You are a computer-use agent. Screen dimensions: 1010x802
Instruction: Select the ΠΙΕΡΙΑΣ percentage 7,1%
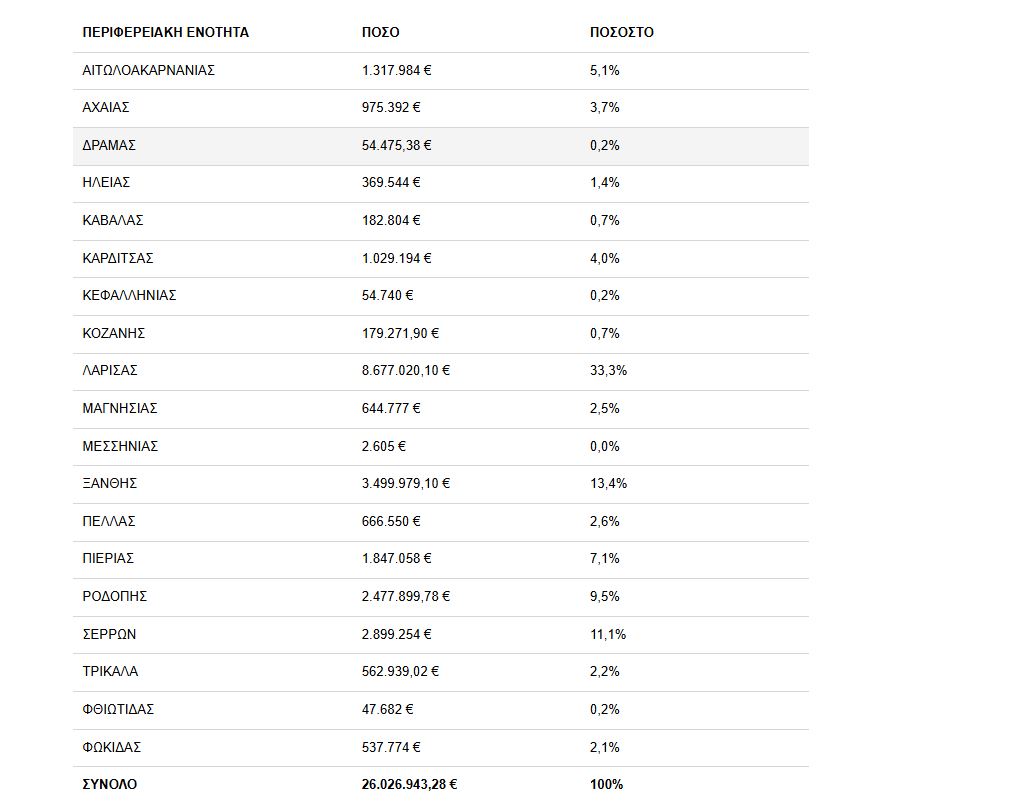click(604, 558)
